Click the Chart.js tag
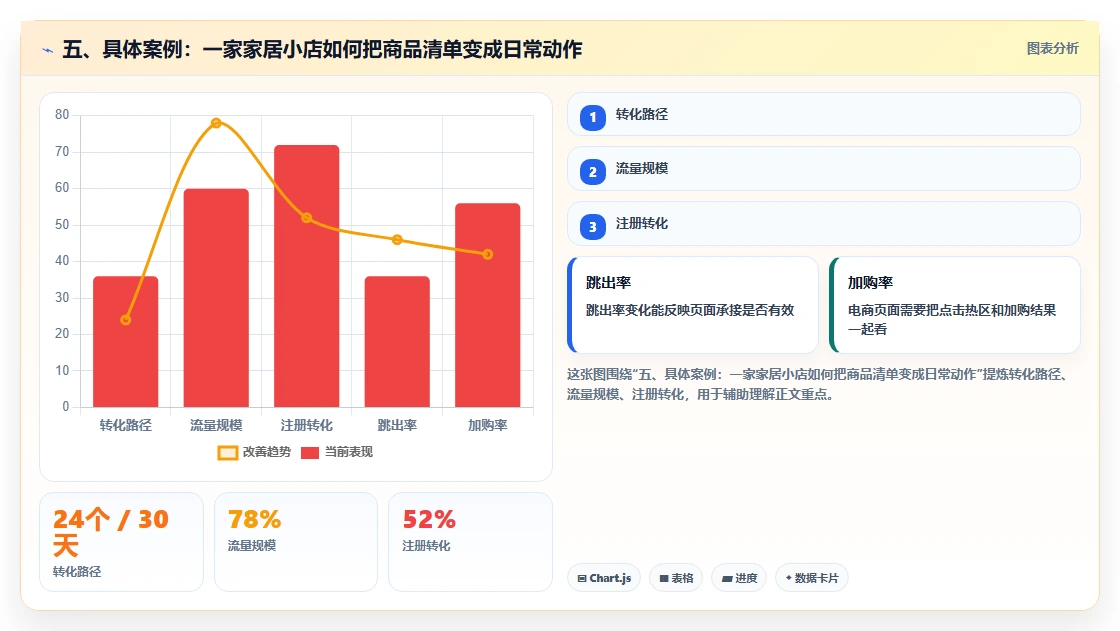 [x=604, y=577]
